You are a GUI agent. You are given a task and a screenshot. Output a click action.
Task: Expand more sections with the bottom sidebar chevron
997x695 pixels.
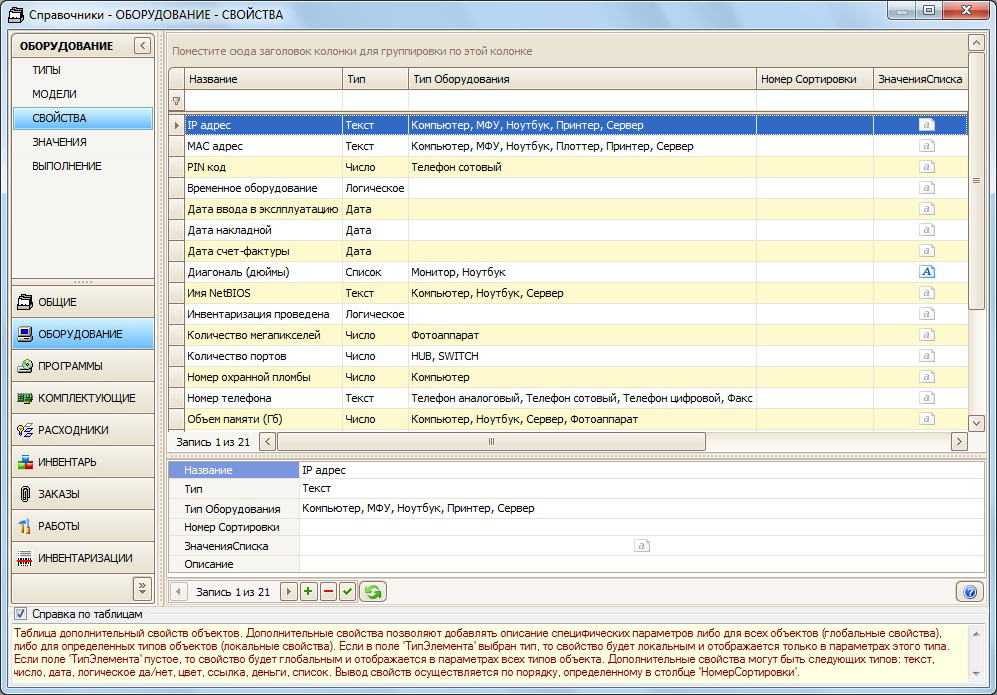pos(142,587)
